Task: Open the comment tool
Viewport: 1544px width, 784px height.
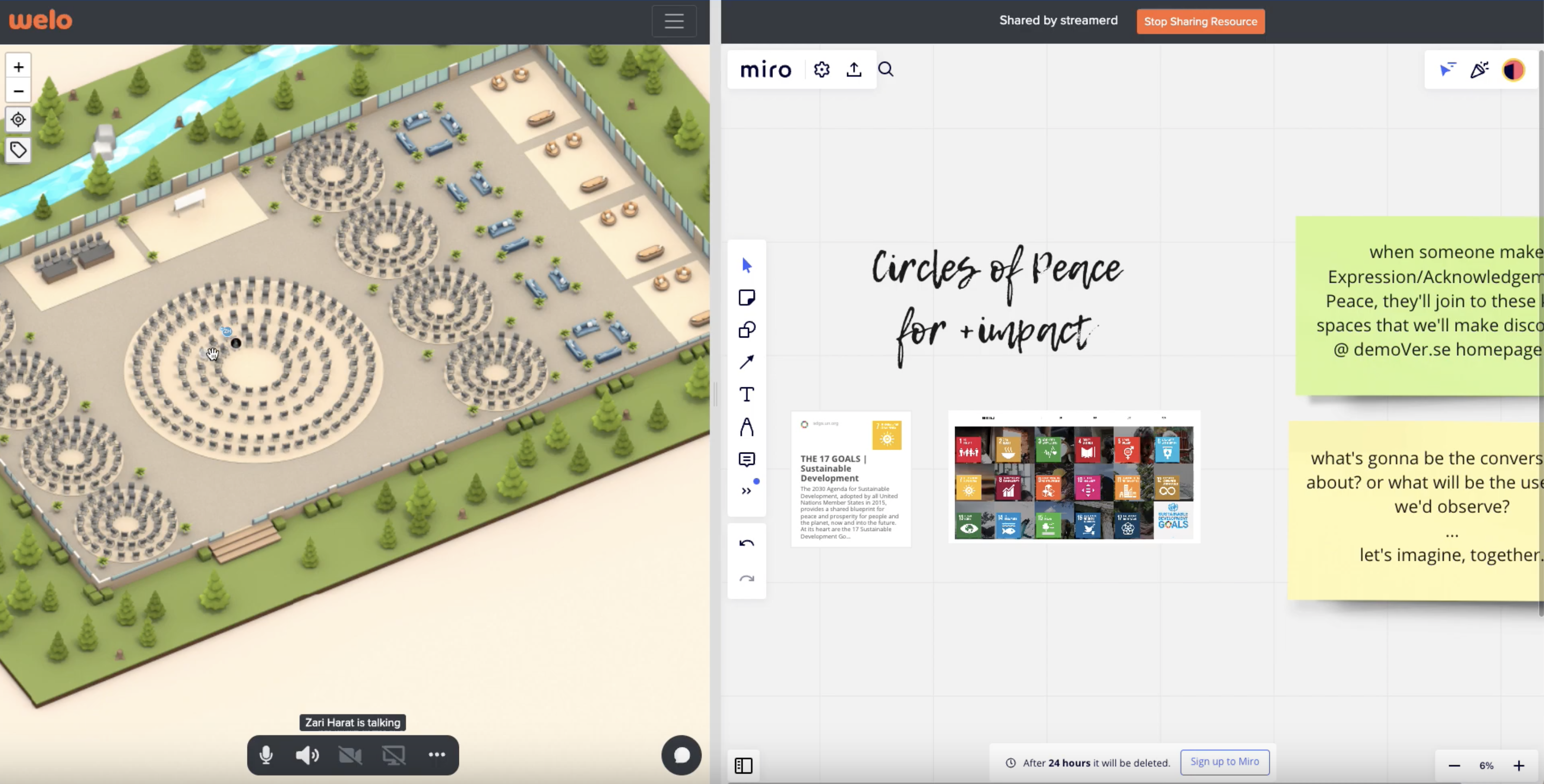Action: pyautogui.click(x=746, y=459)
